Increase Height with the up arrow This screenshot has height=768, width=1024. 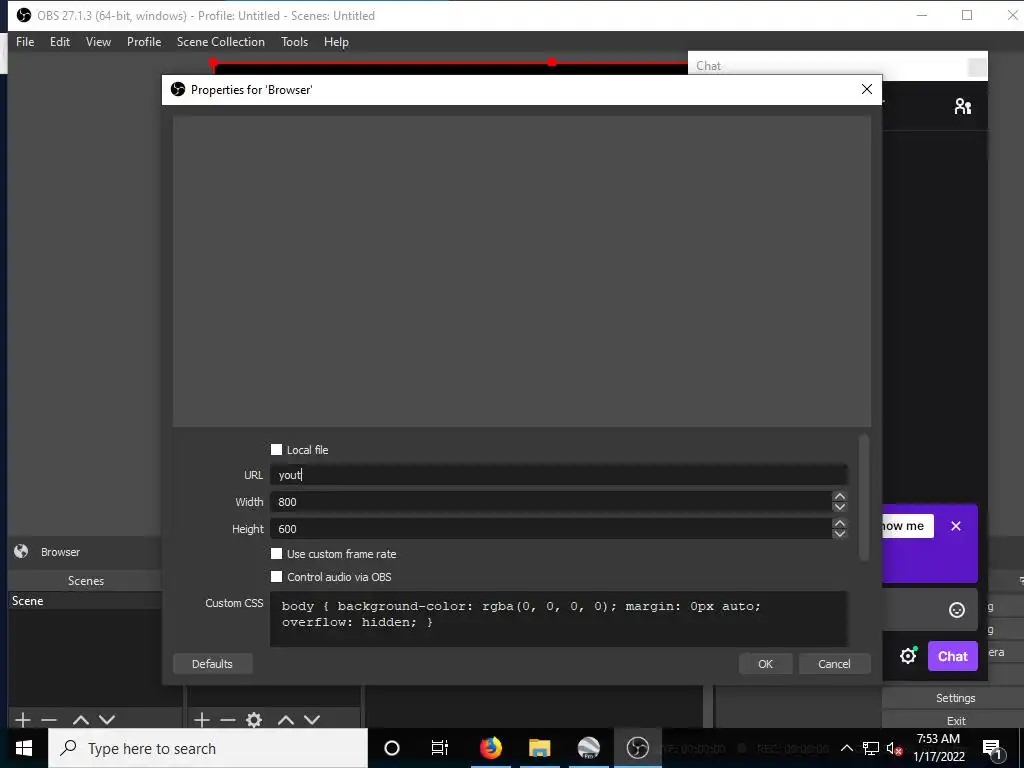(x=840, y=523)
